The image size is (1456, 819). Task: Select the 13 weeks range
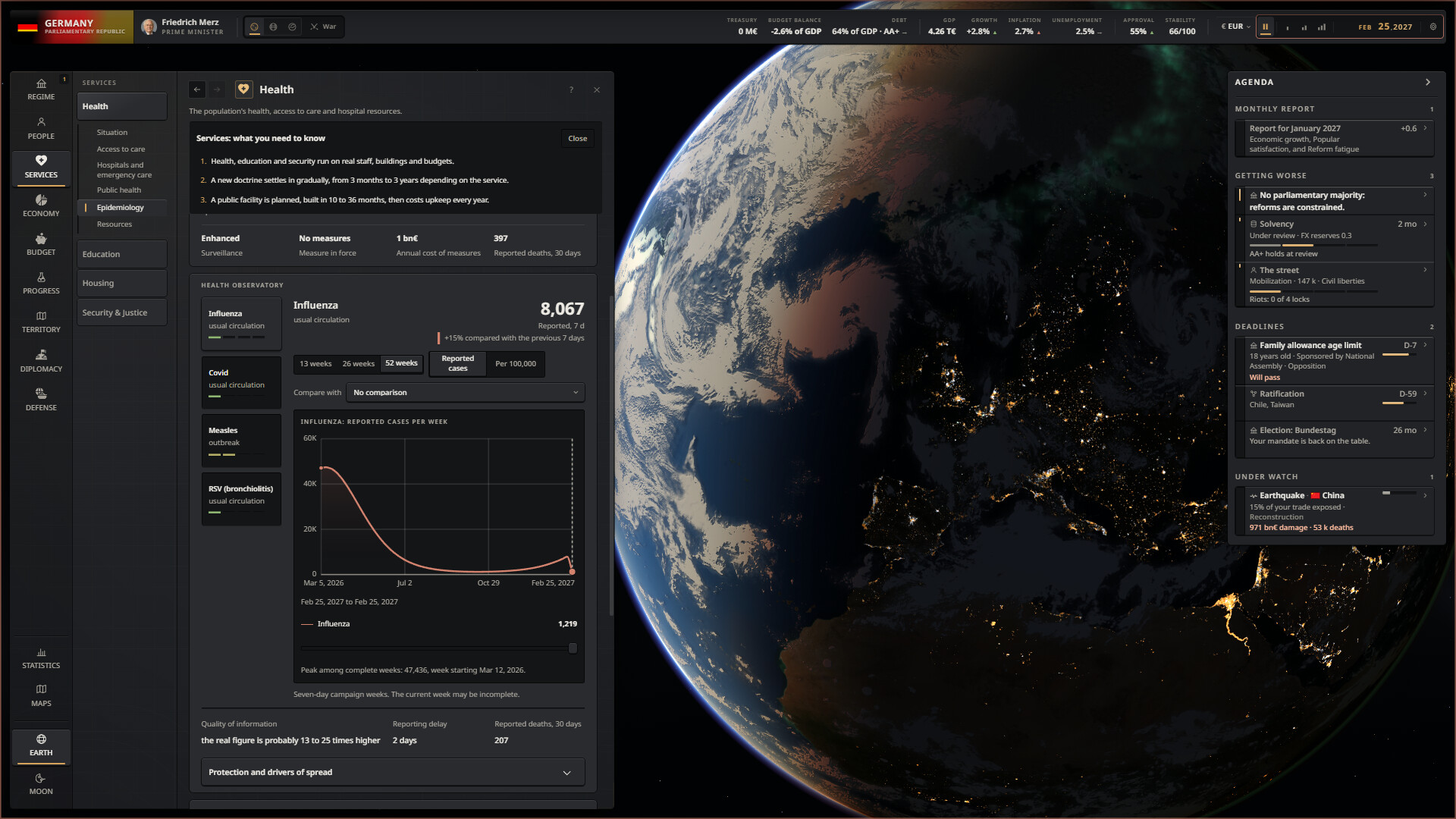[315, 363]
